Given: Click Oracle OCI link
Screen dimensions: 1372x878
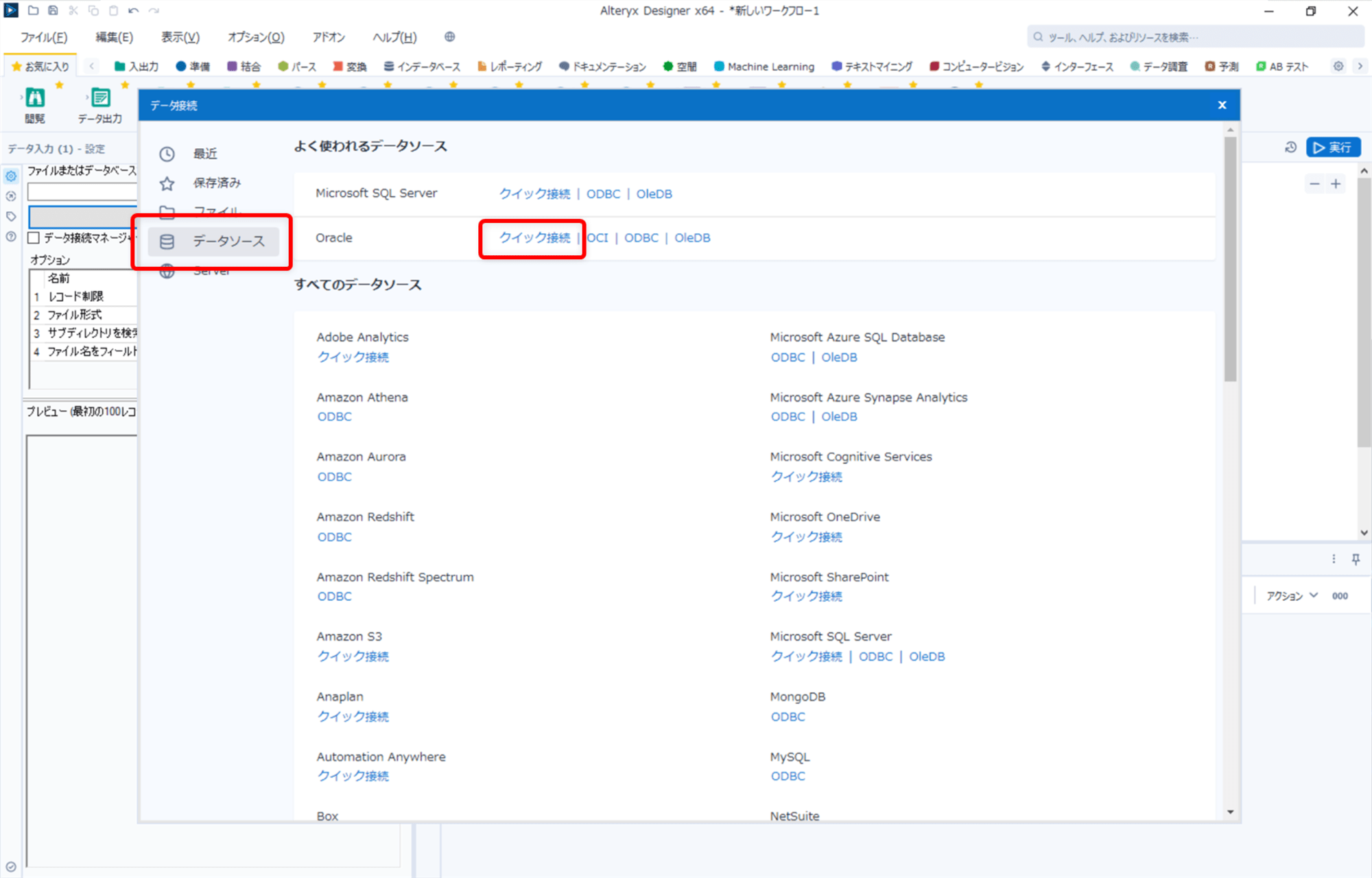Looking at the screenshot, I should [x=598, y=238].
